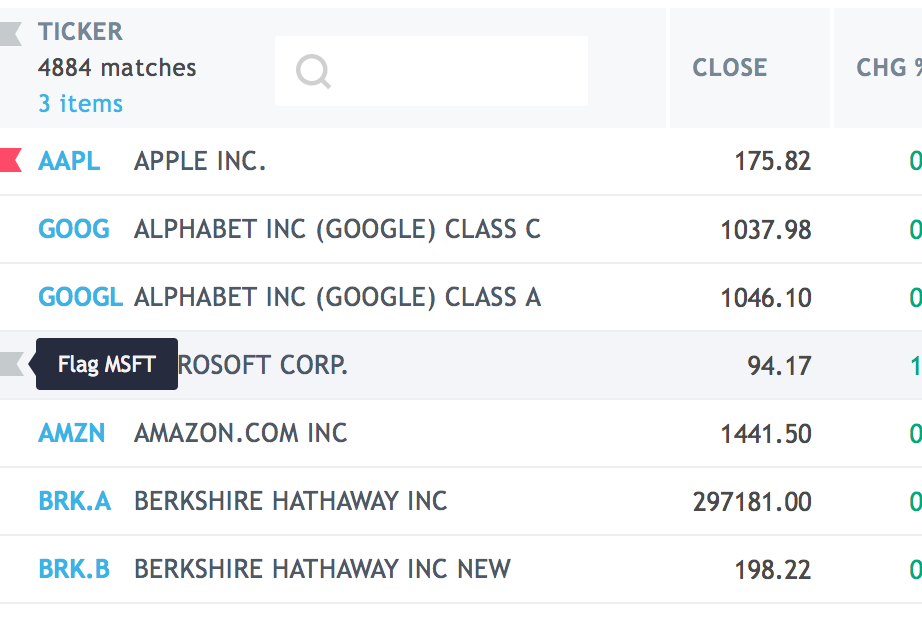Open the BRK.B ticker link

point(74,569)
